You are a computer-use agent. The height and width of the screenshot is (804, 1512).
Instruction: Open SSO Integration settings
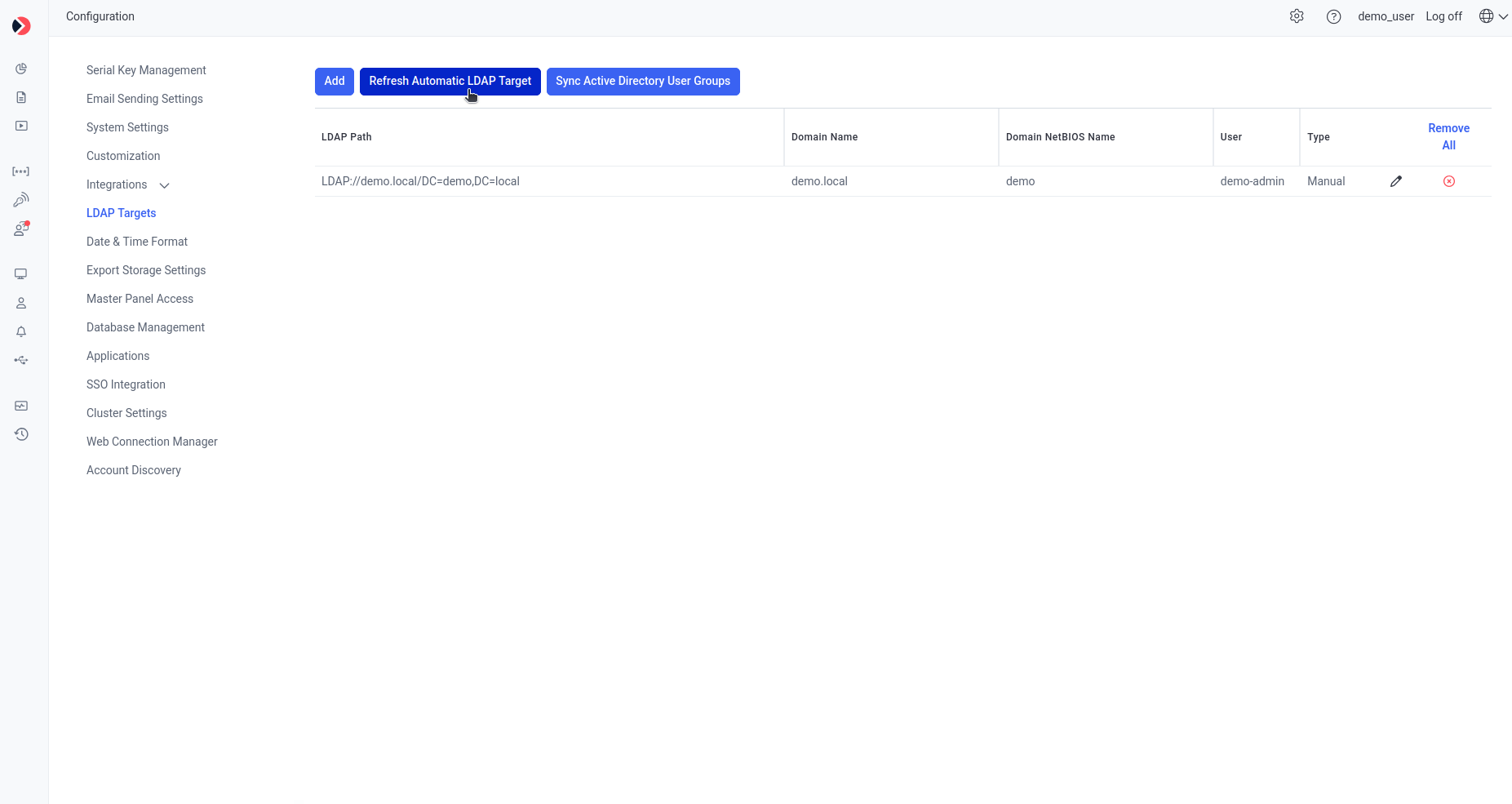pyautogui.click(x=126, y=384)
